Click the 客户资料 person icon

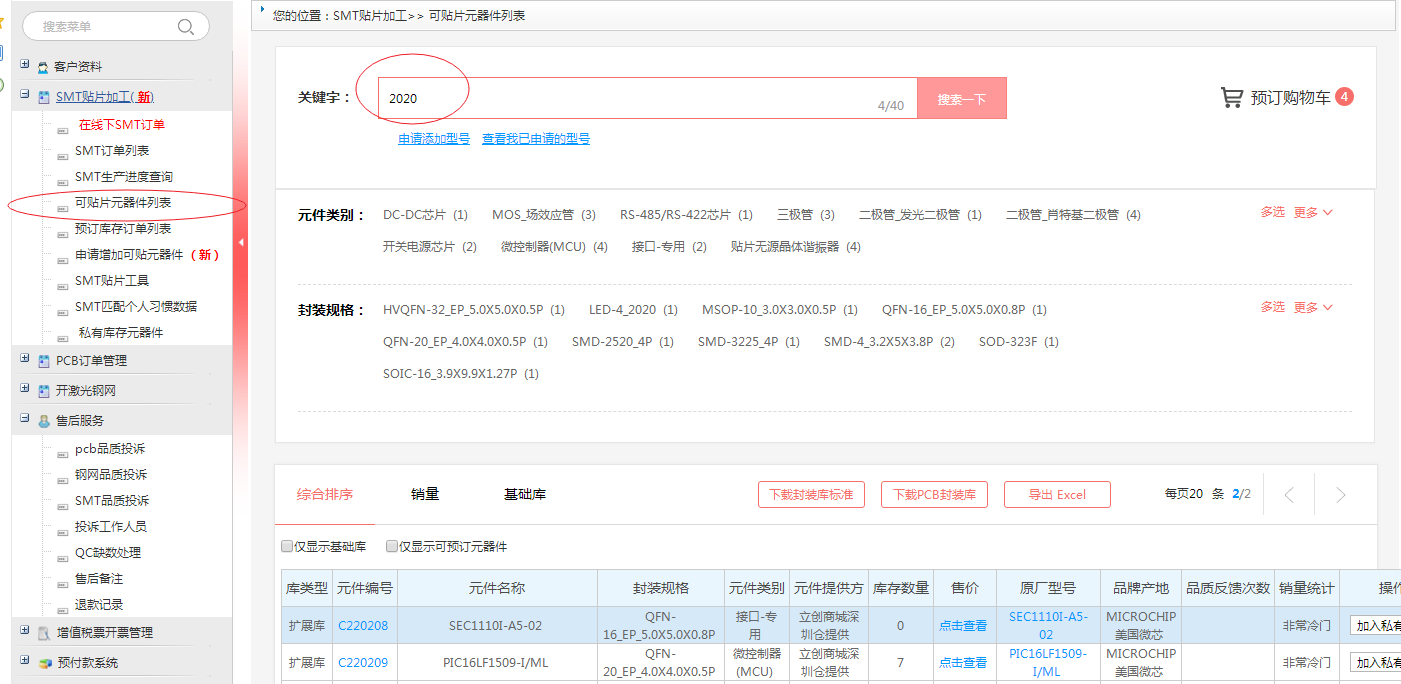43,68
